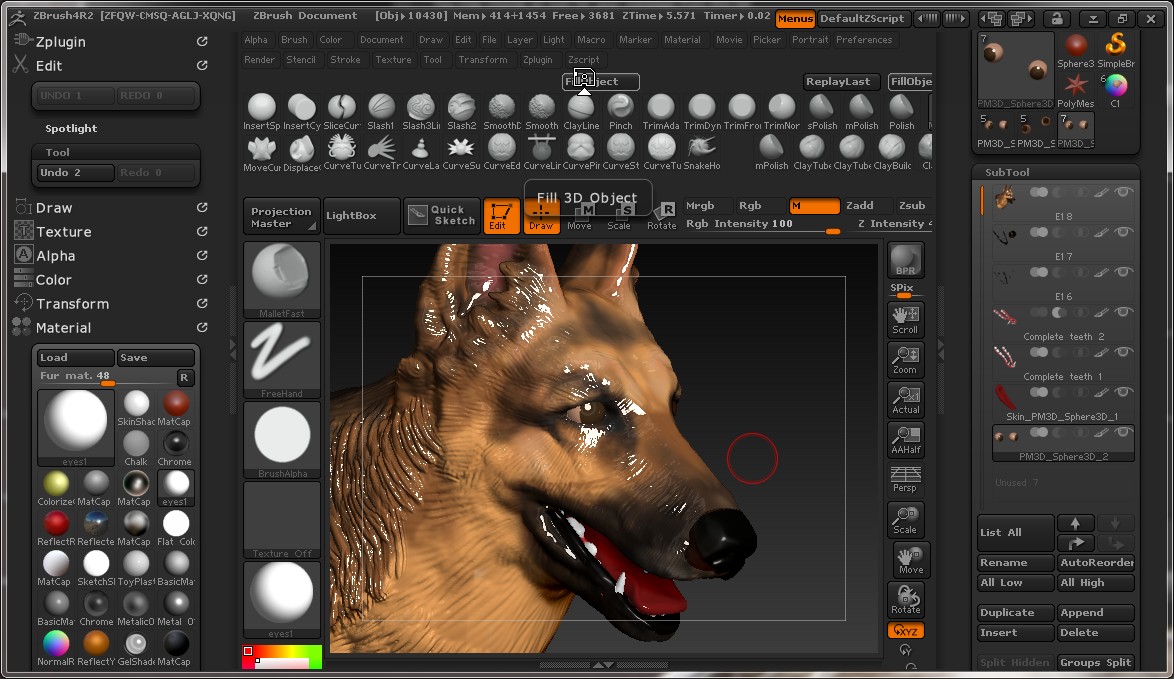1174x679 pixels.
Task: Select the ClayBuildup brush
Action: 892,153
